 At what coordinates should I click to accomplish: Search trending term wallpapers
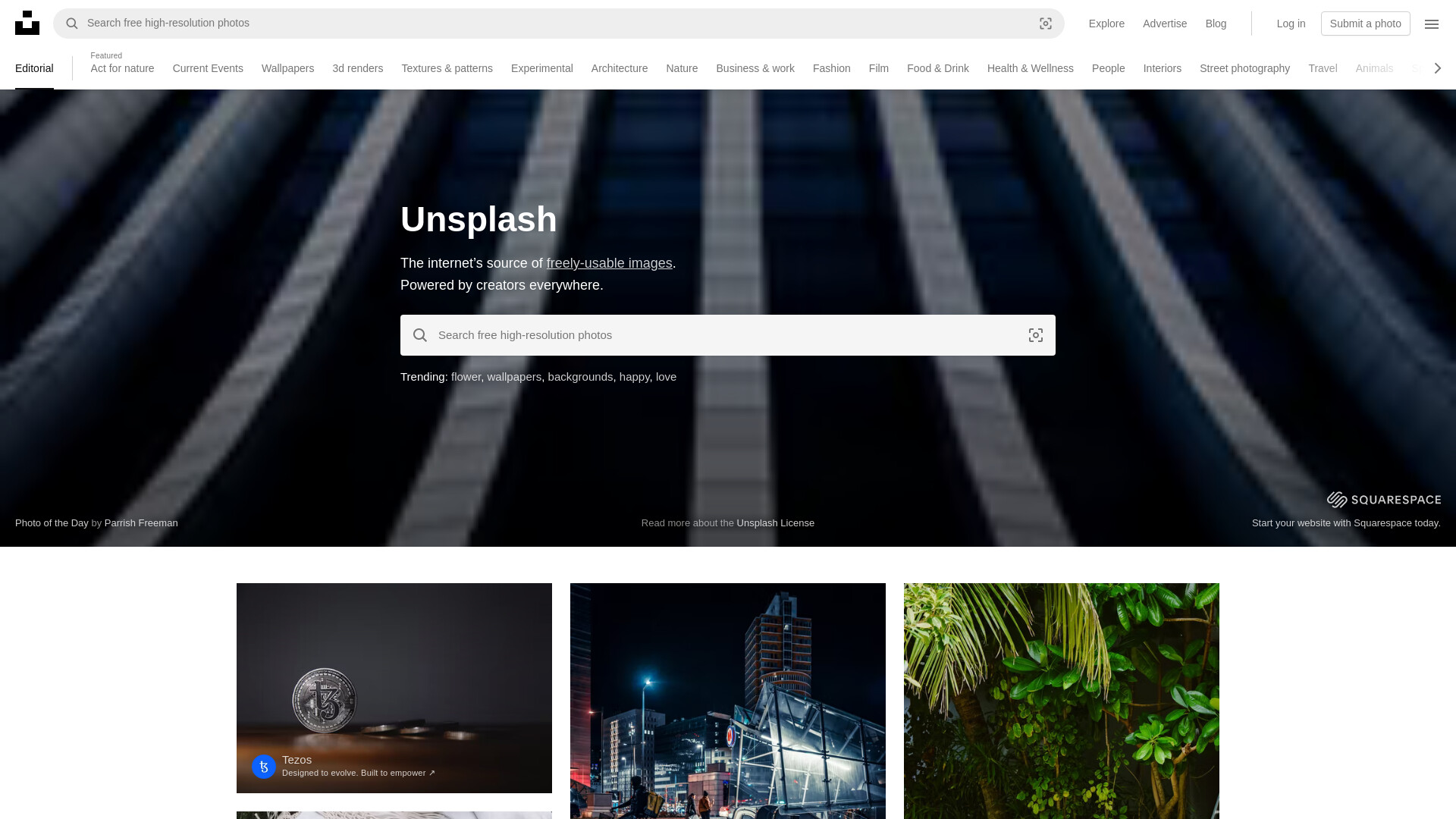click(514, 377)
